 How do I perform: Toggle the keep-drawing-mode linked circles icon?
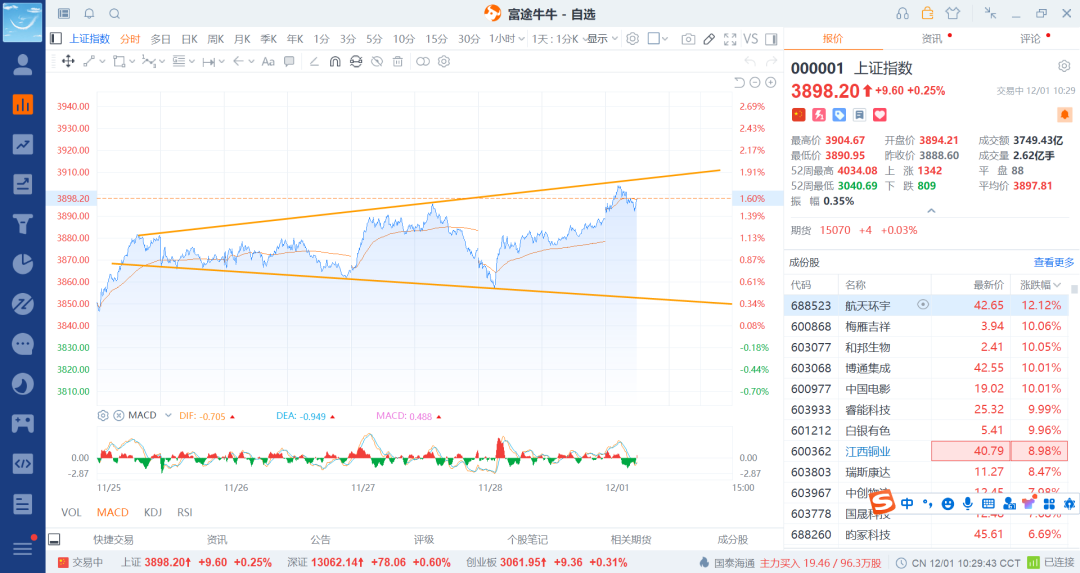[423, 61]
